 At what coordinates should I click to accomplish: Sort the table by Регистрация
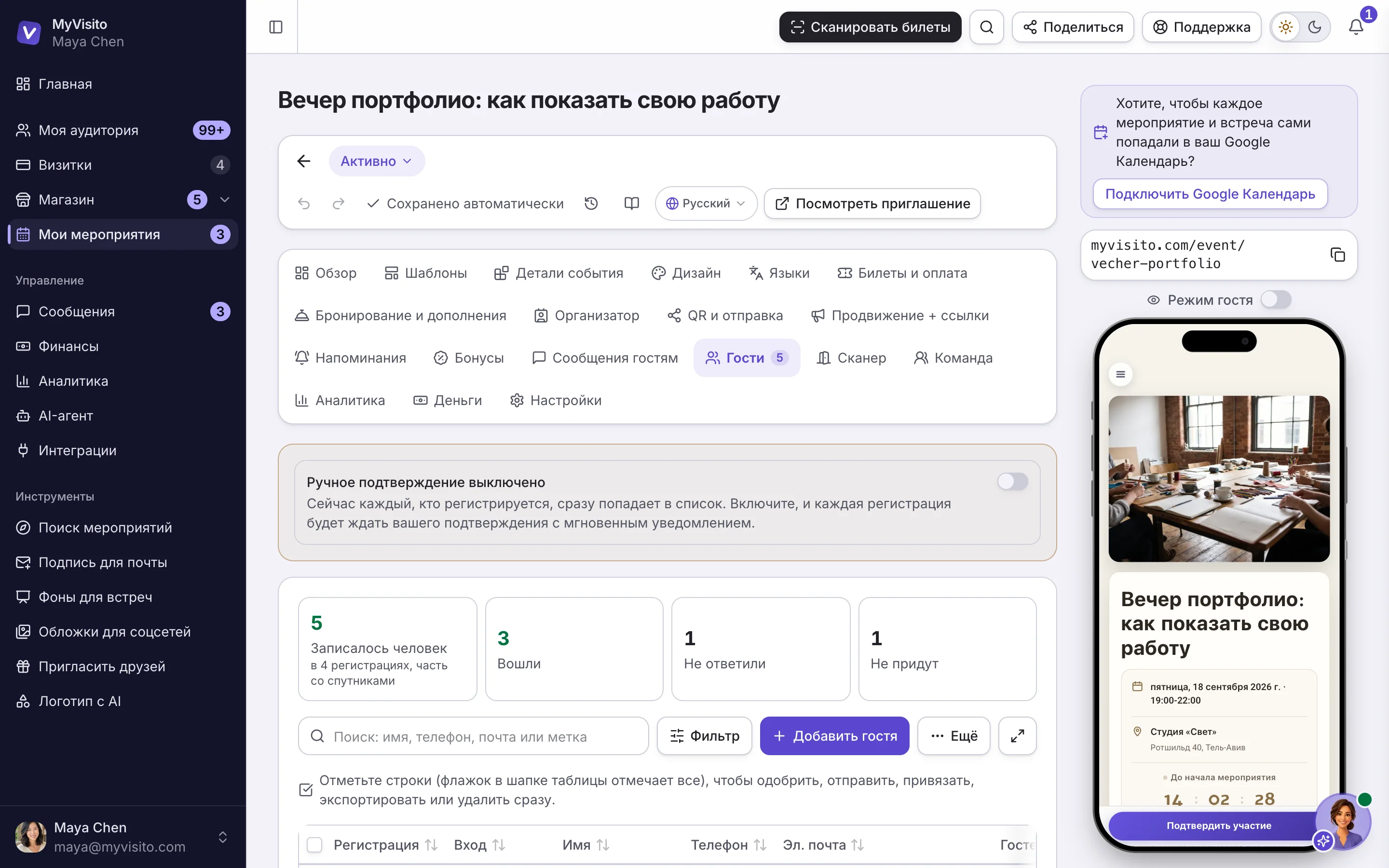click(x=385, y=844)
